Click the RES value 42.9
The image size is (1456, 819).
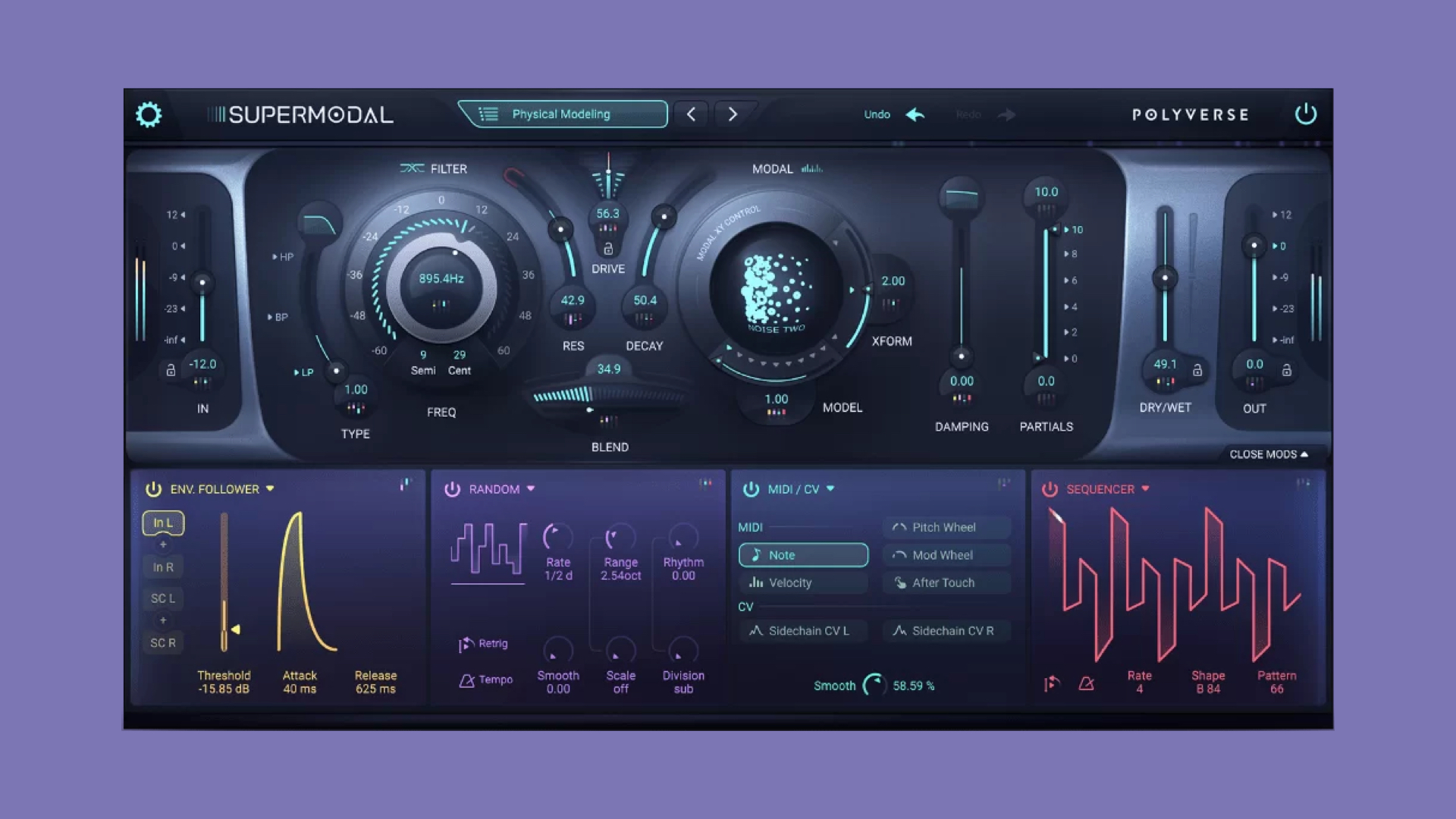tap(573, 300)
